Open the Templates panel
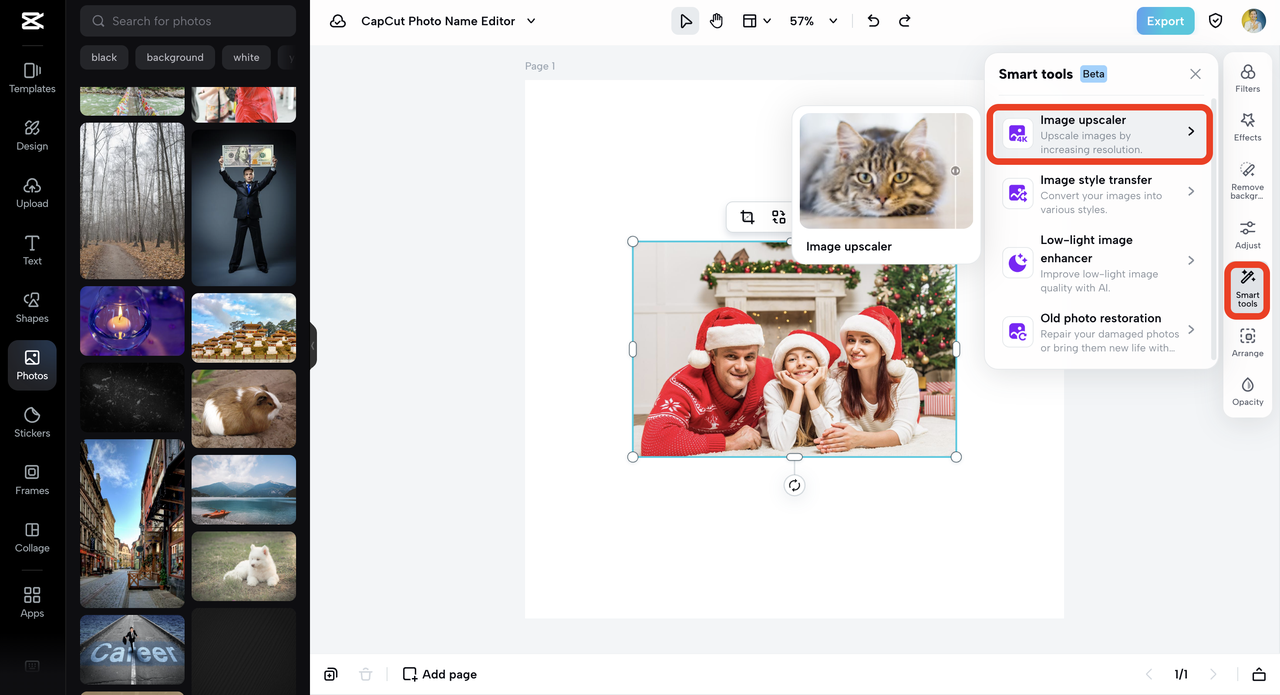 pyautogui.click(x=32, y=77)
